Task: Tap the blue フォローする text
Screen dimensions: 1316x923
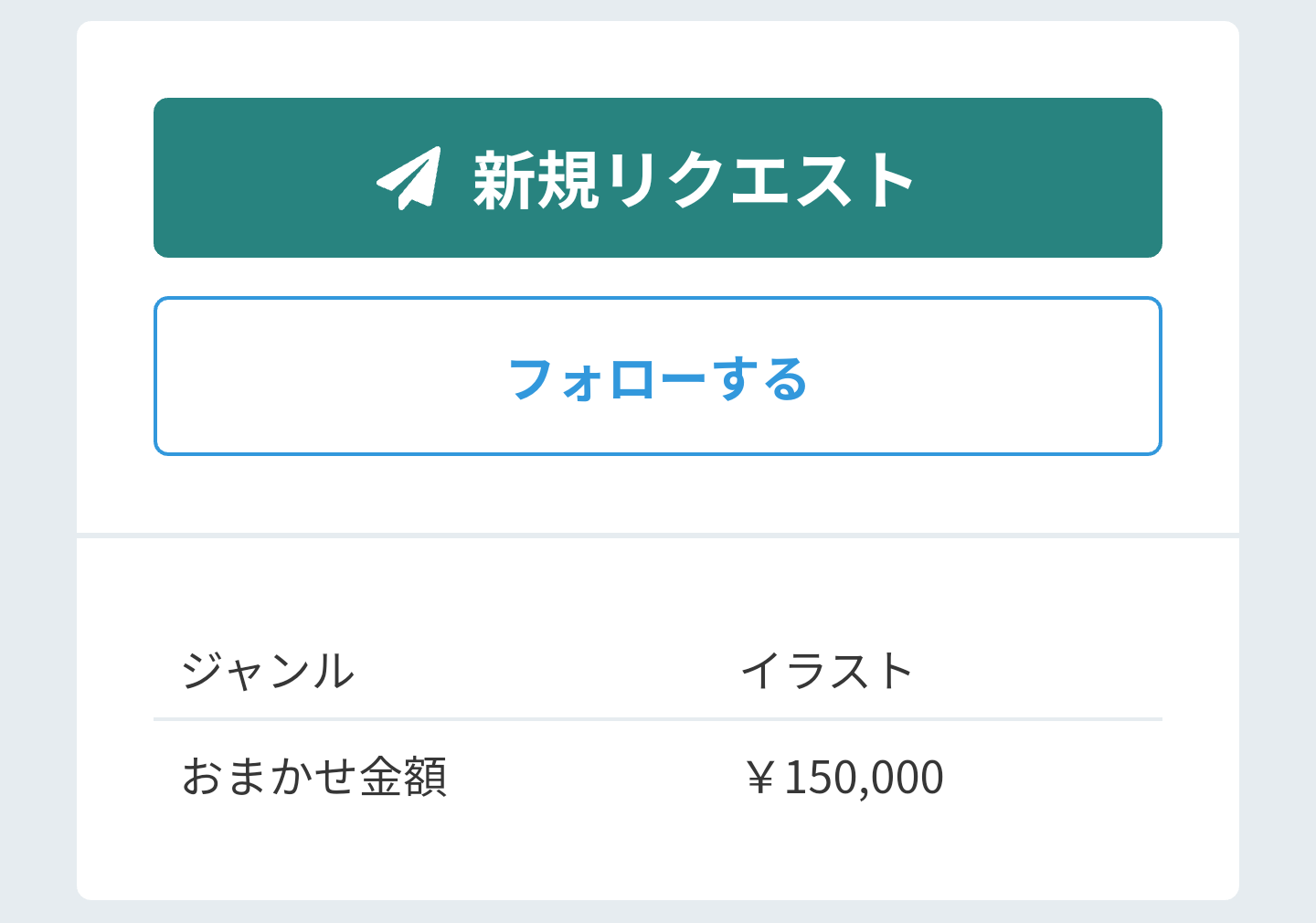Action: pyautogui.click(x=658, y=378)
